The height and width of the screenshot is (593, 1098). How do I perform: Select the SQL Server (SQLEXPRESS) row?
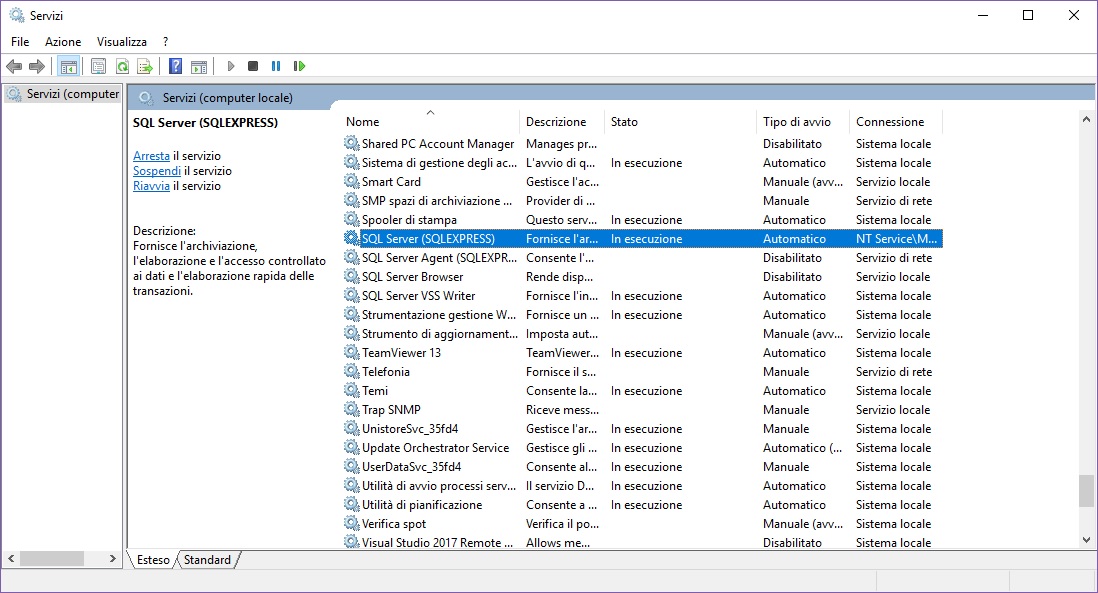[x=643, y=239]
